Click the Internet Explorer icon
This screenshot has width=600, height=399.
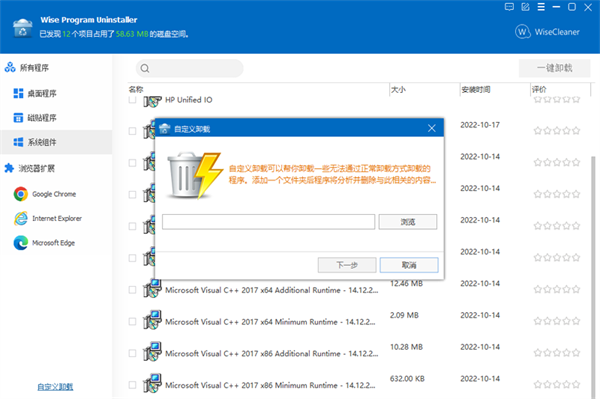click(21, 218)
